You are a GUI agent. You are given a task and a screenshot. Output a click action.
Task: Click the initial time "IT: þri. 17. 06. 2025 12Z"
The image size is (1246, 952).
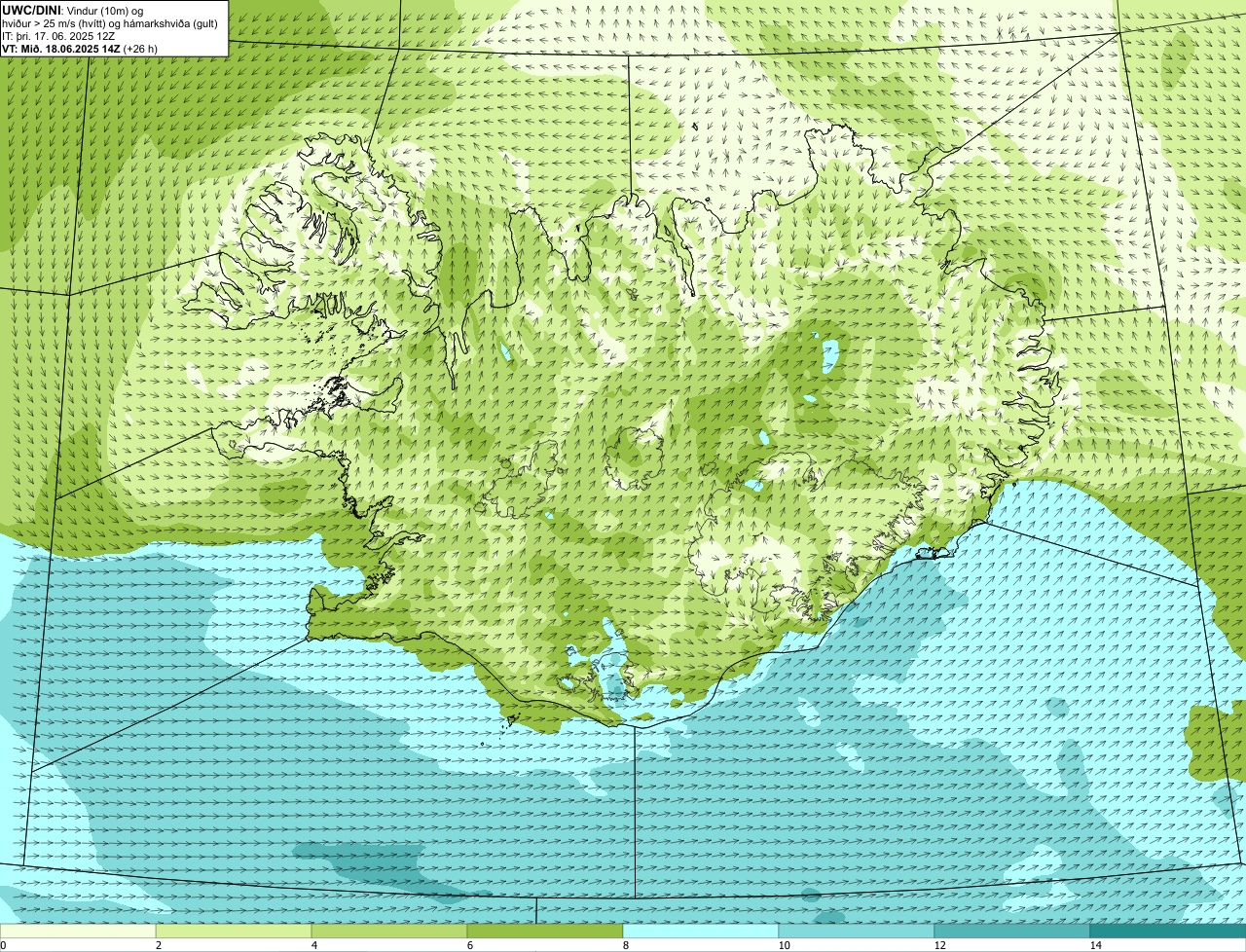tap(58, 36)
